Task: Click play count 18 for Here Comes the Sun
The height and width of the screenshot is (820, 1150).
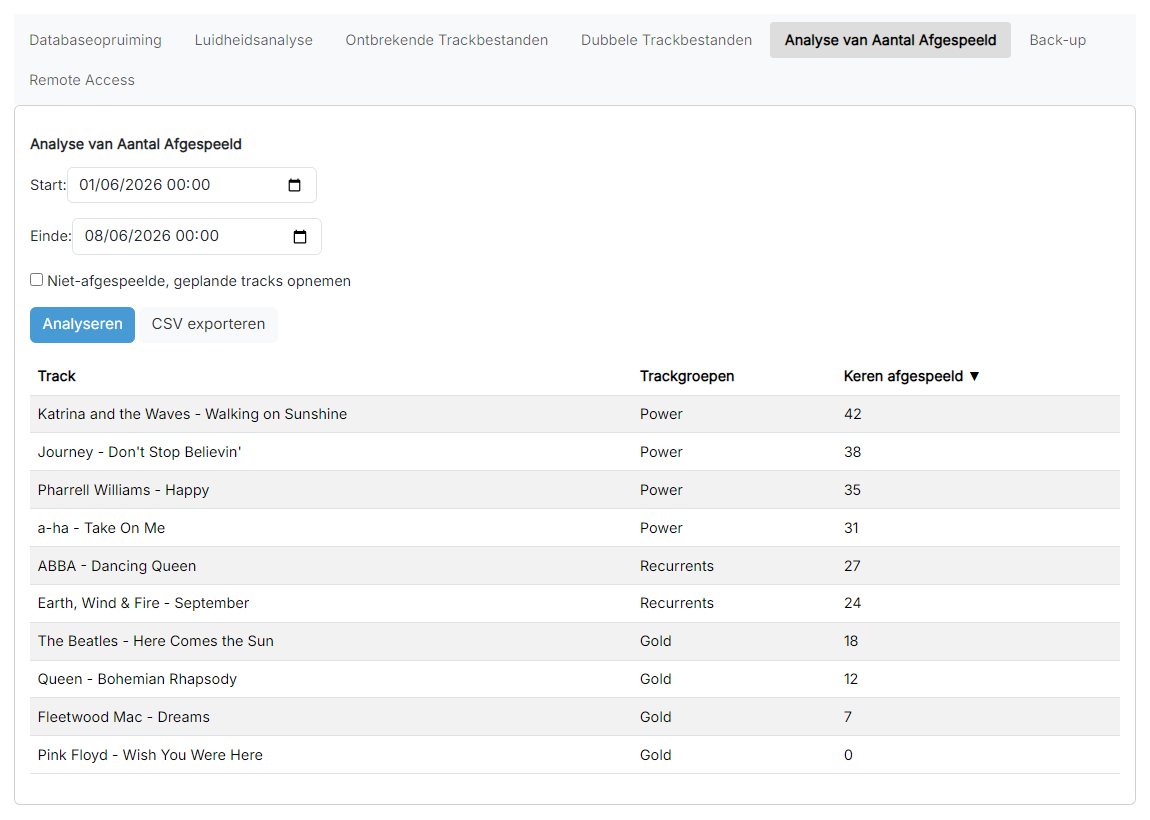Action: (x=851, y=641)
